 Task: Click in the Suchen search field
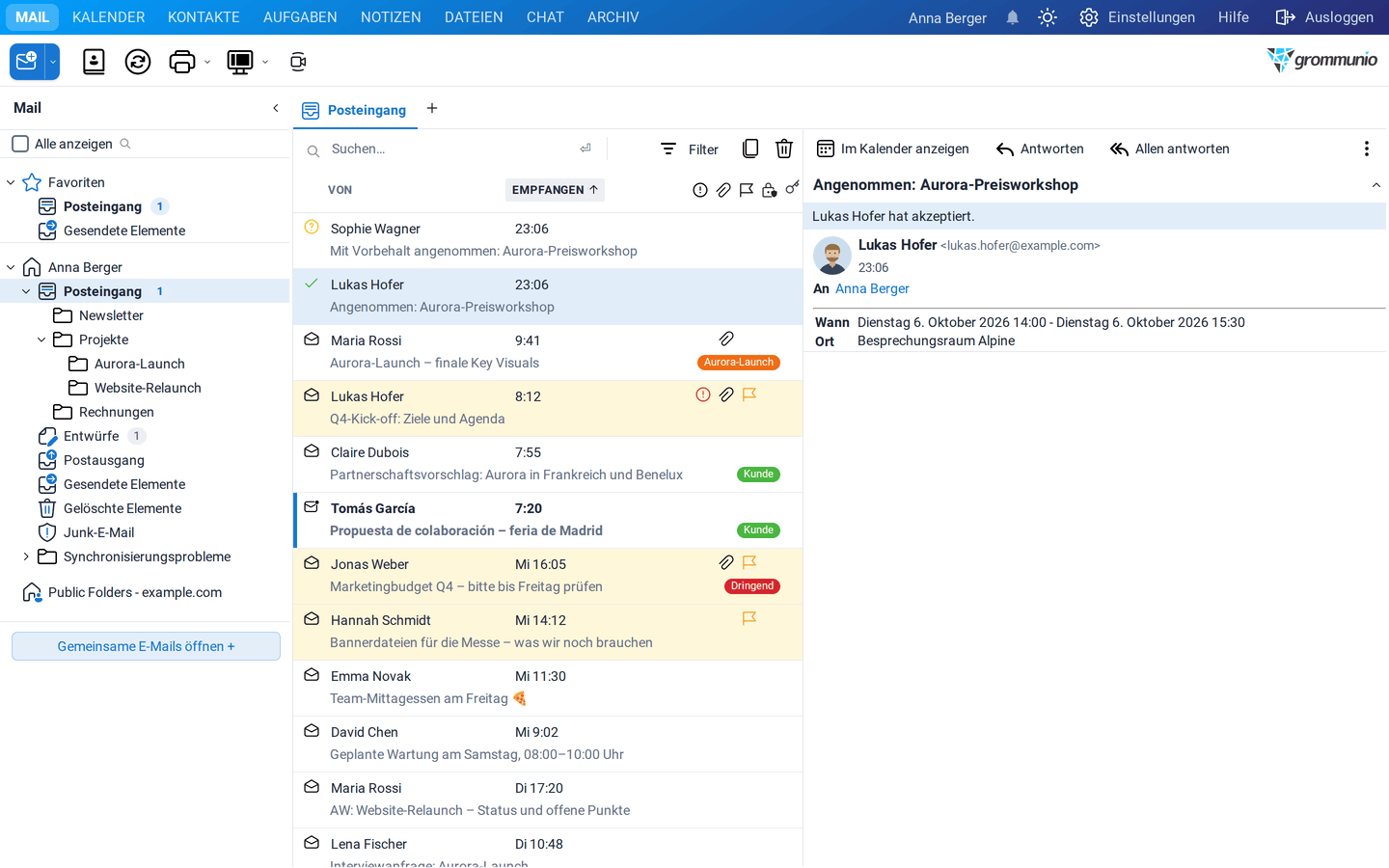[451, 149]
